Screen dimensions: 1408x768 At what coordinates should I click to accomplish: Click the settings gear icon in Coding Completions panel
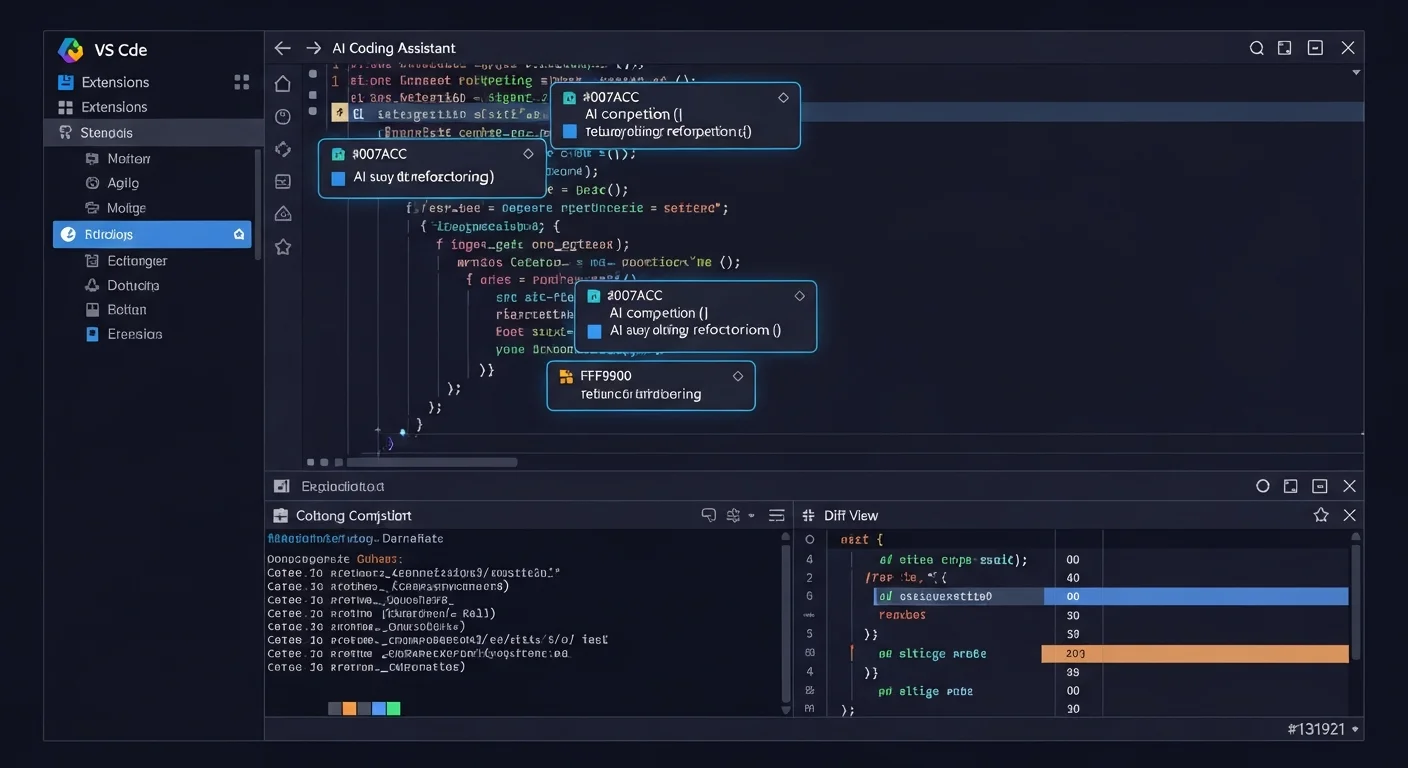pyautogui.click(x=733, y=515)
